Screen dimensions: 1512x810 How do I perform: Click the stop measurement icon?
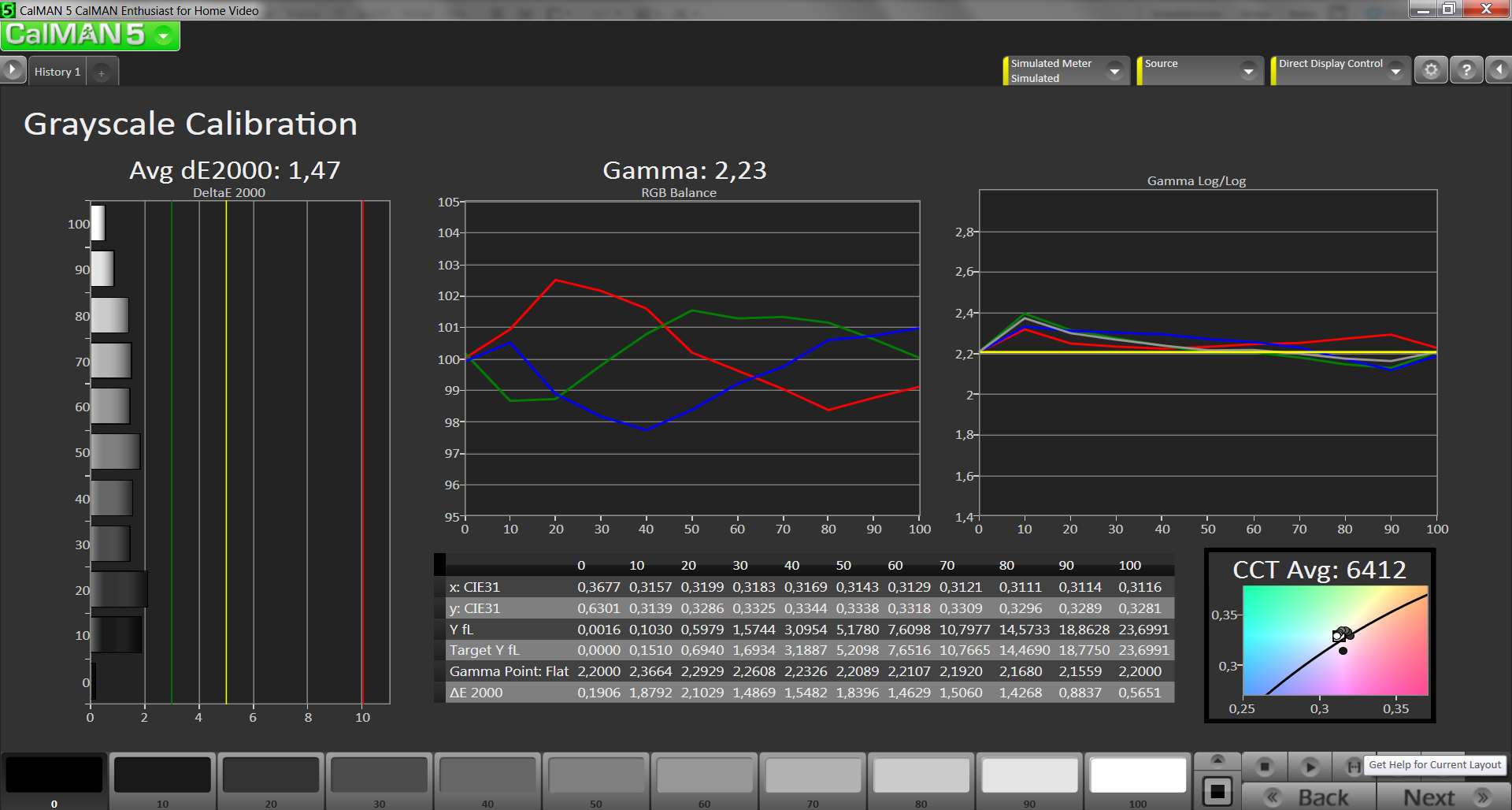[x=1265, y=766]
